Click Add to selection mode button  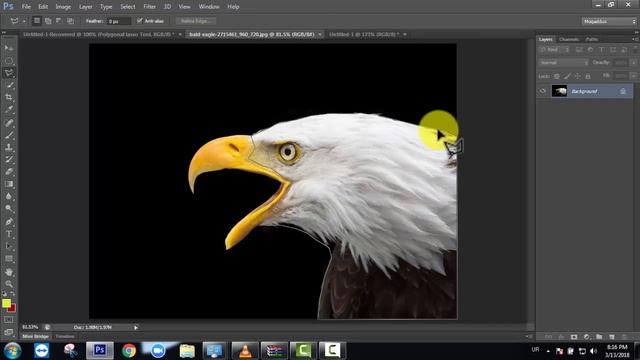(48, 21)
